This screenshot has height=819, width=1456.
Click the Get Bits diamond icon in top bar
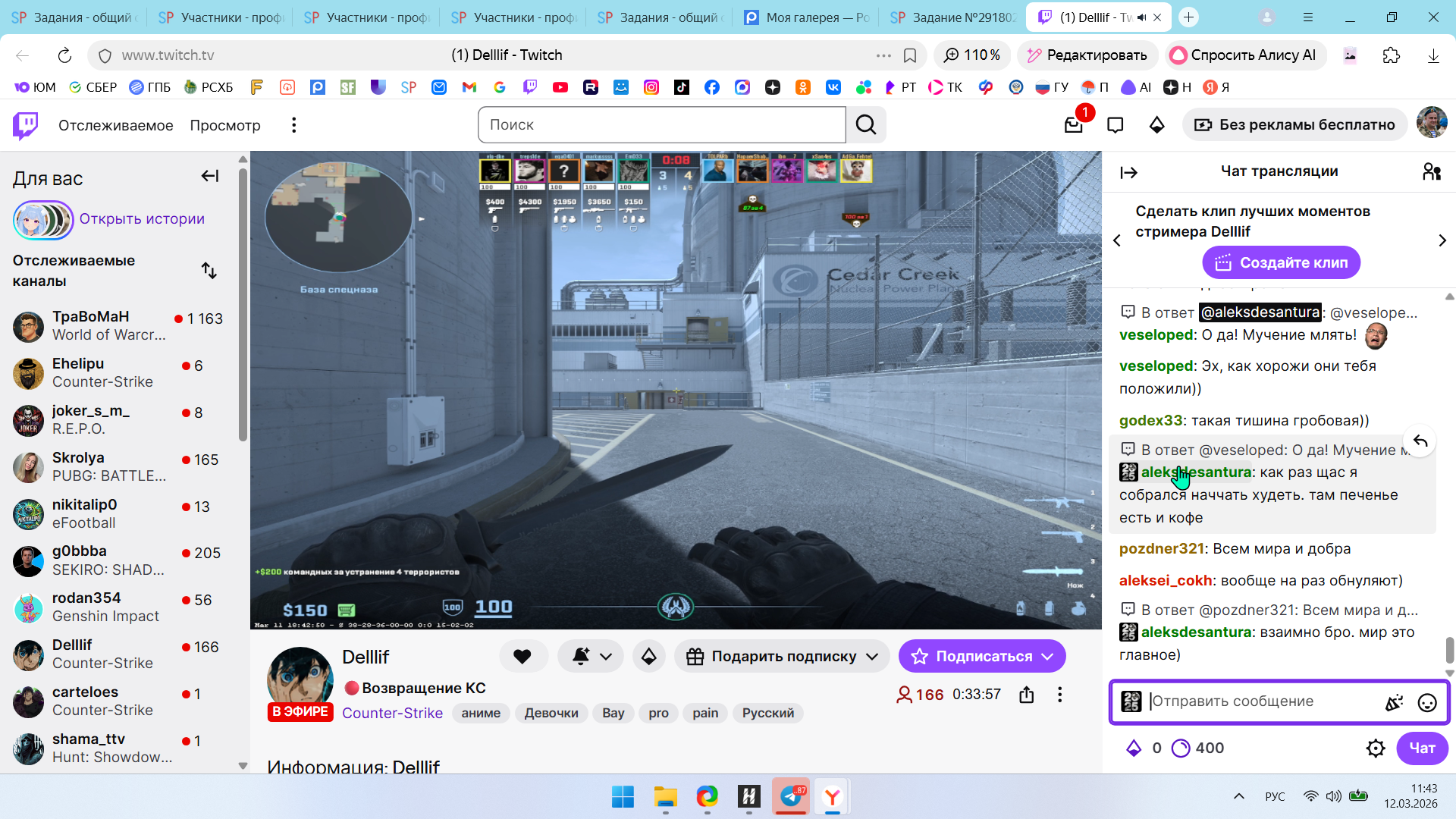point(1156,125)
